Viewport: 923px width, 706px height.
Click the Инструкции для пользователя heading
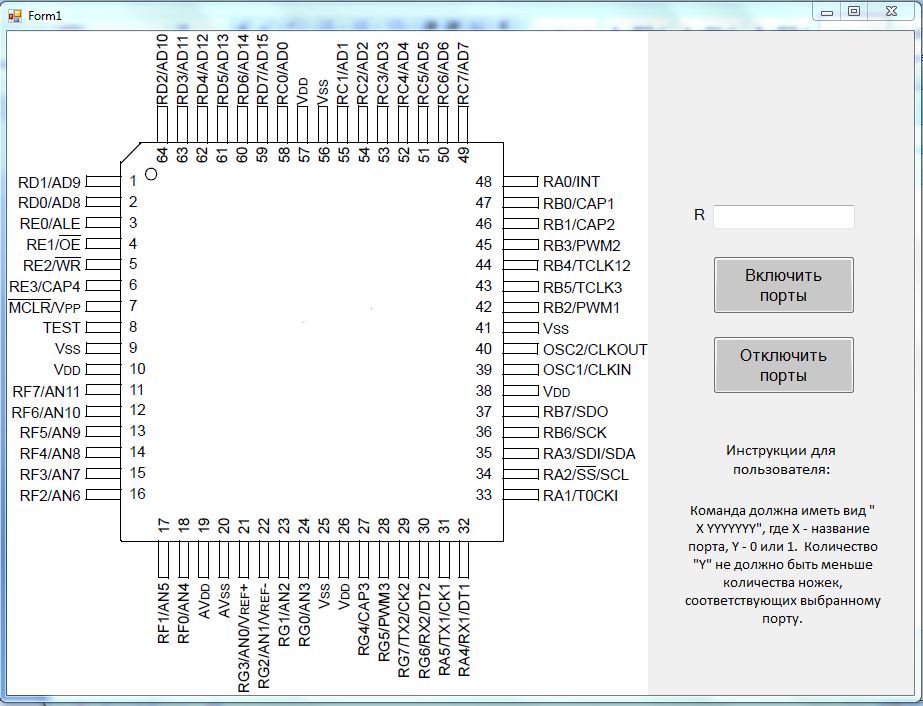(781, 460)
